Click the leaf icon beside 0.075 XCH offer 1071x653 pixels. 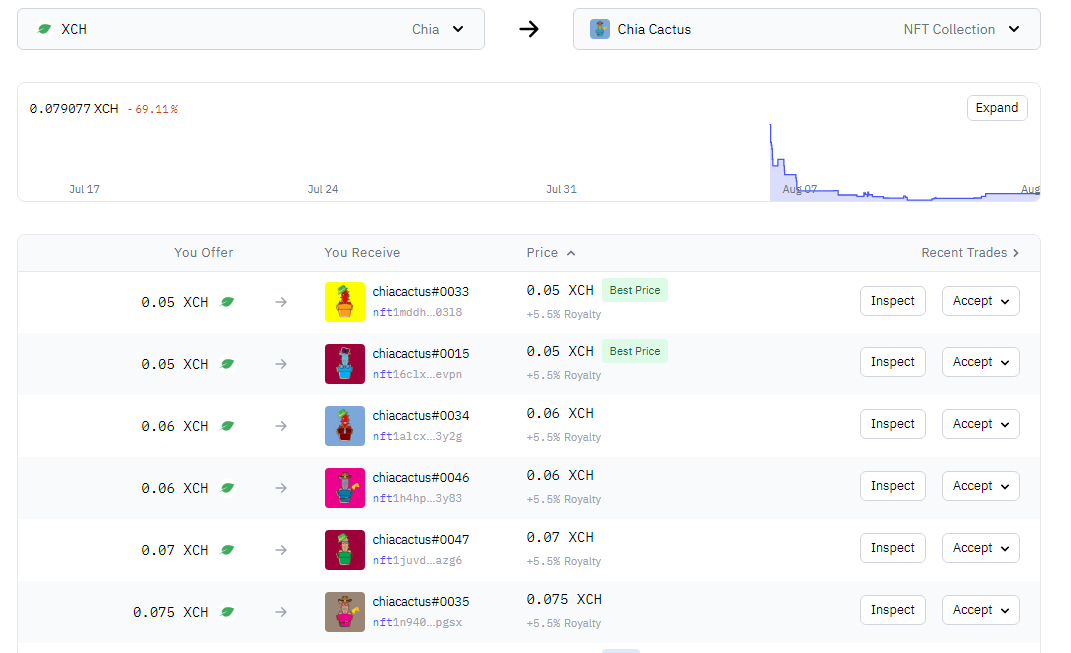(x=227, y=612)
